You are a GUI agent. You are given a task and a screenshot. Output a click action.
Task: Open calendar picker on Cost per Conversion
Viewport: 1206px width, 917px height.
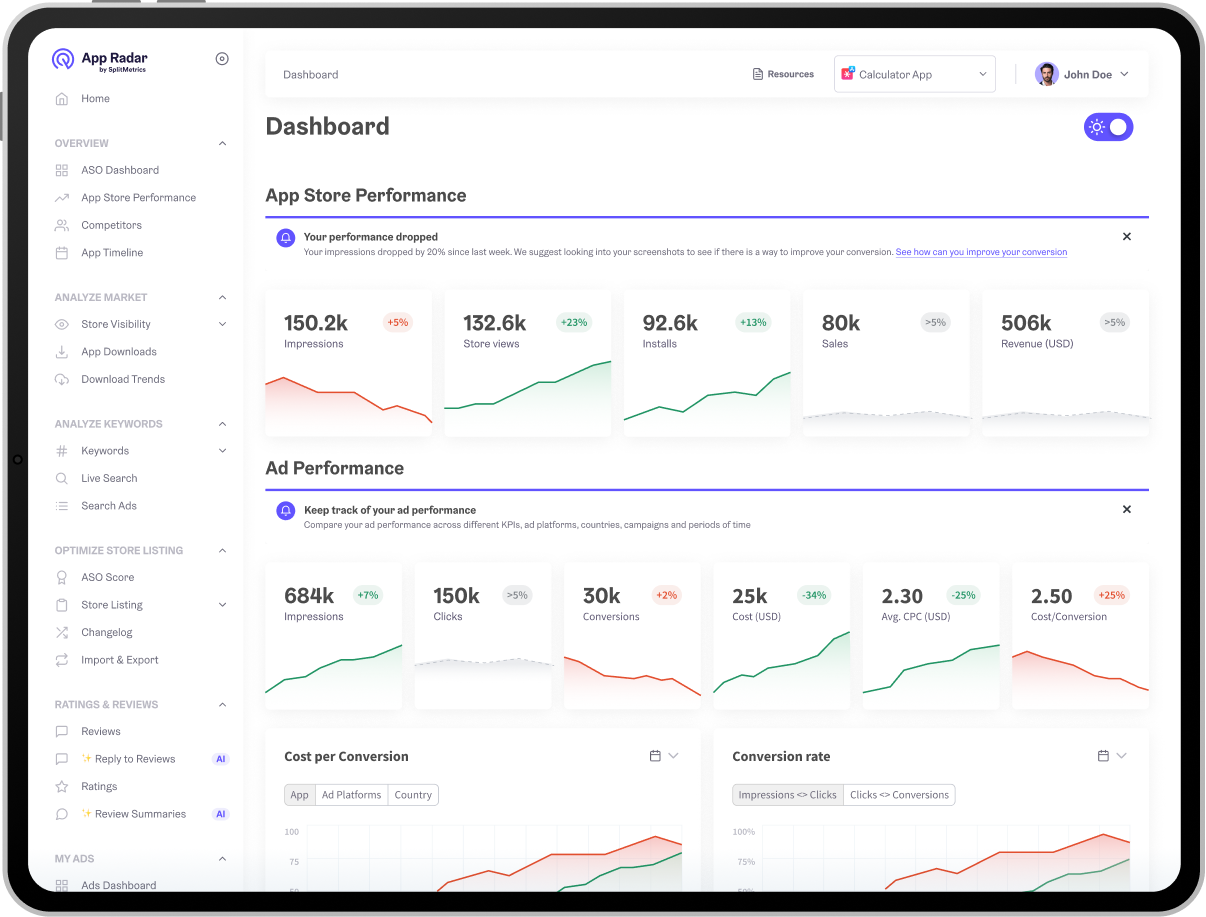(655, 756)
